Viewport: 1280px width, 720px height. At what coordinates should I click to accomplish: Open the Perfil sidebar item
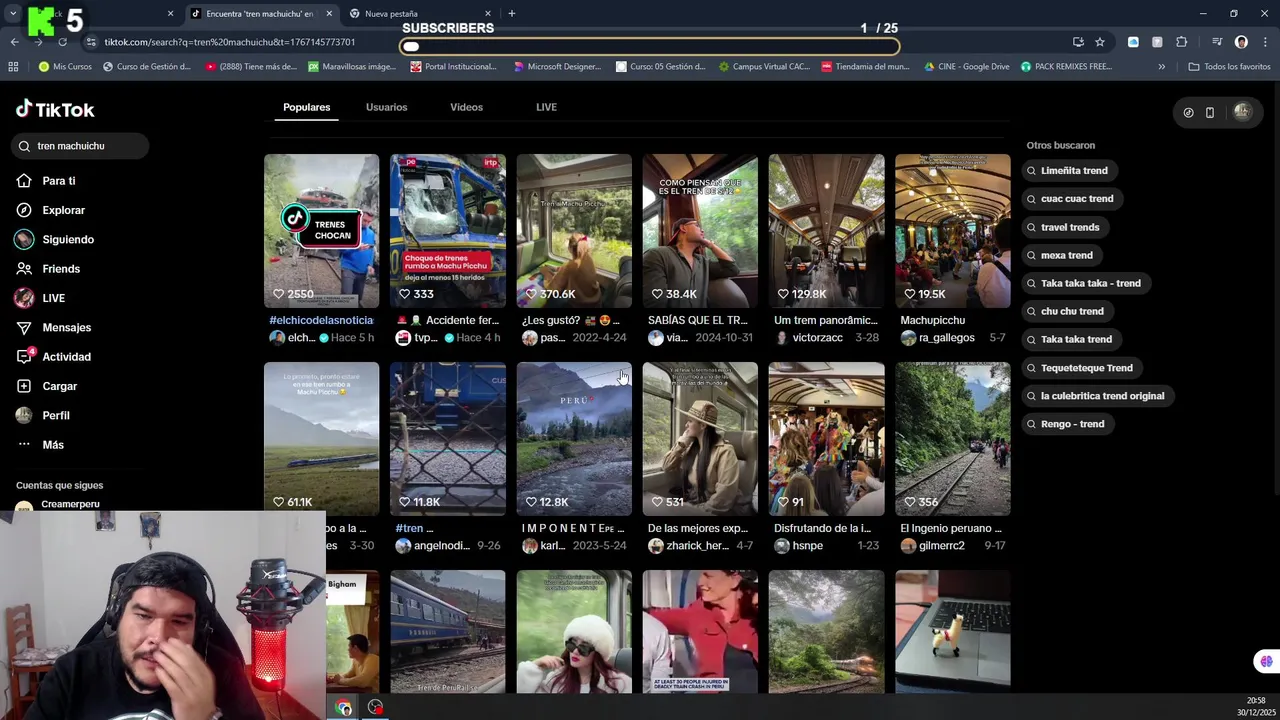[x=43, y=415]
